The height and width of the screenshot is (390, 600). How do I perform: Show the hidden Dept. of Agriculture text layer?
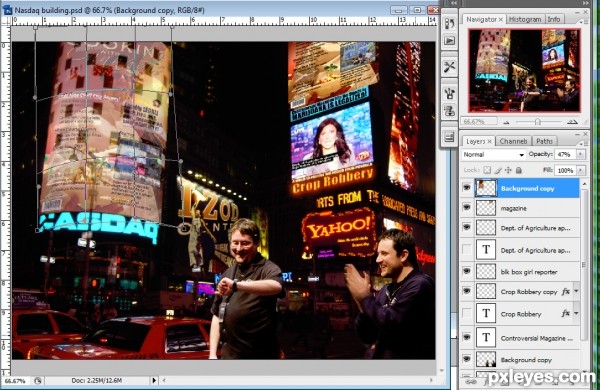[x=466, y=250]
